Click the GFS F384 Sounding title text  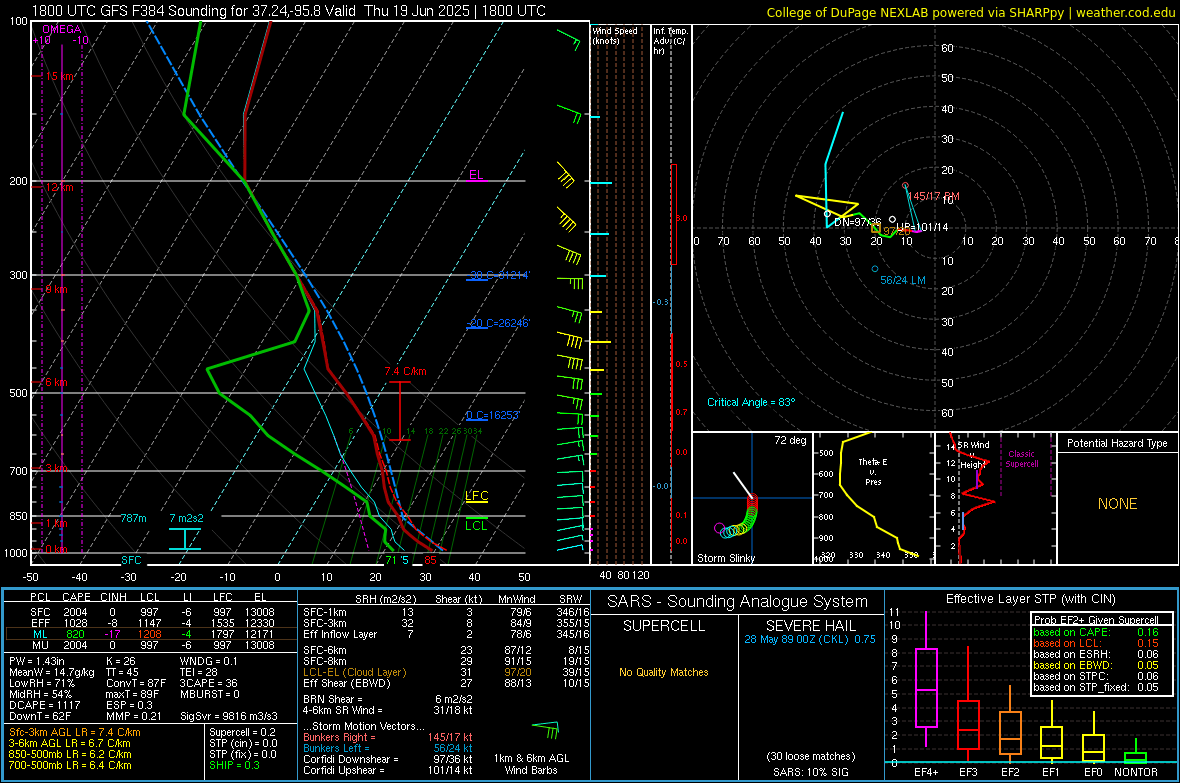tap(289, 11)
